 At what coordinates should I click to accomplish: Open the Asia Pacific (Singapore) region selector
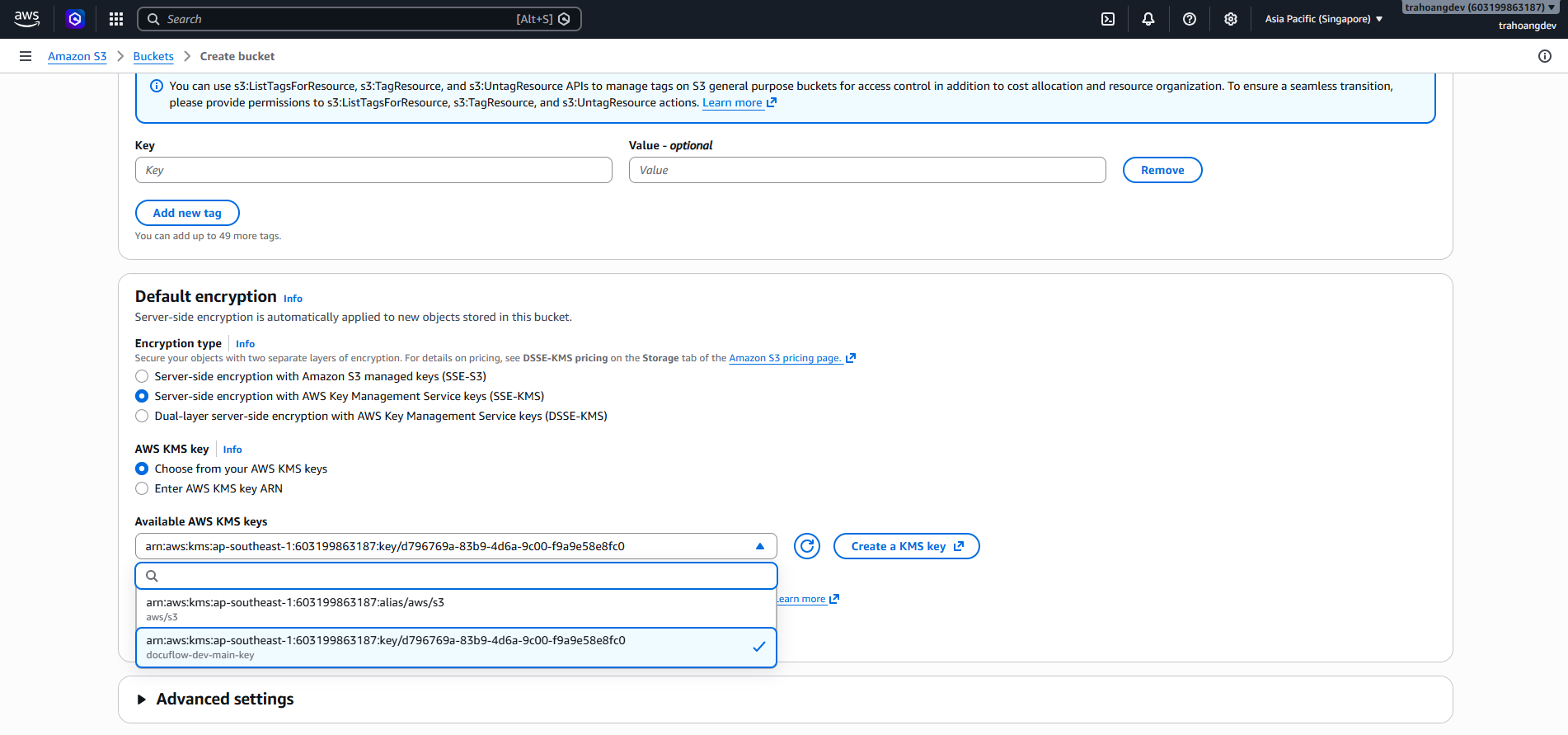(x=1324, y=19)
